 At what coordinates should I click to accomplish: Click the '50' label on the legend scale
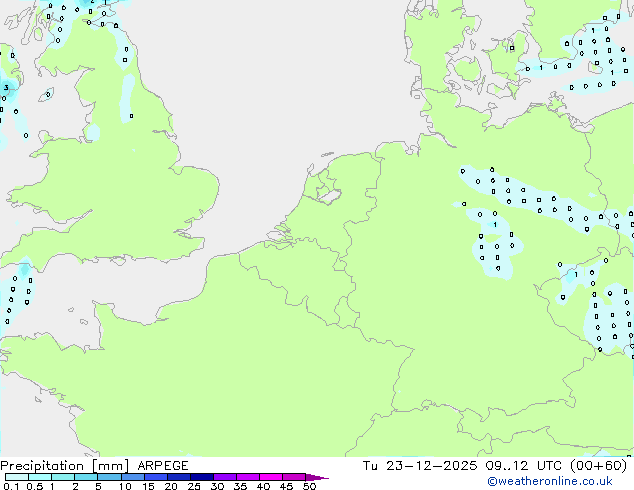tap(309, 487)
